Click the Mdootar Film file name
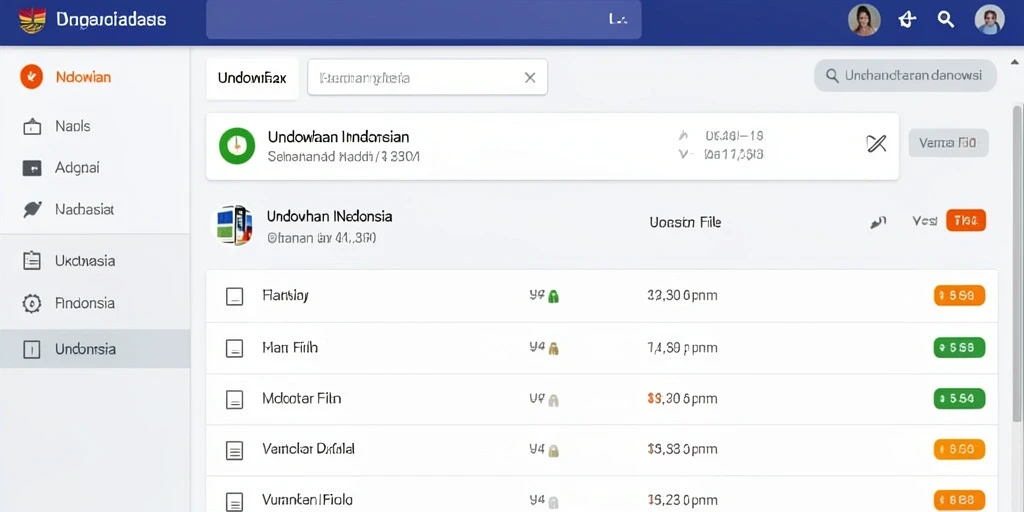 [x=302, y=398]
